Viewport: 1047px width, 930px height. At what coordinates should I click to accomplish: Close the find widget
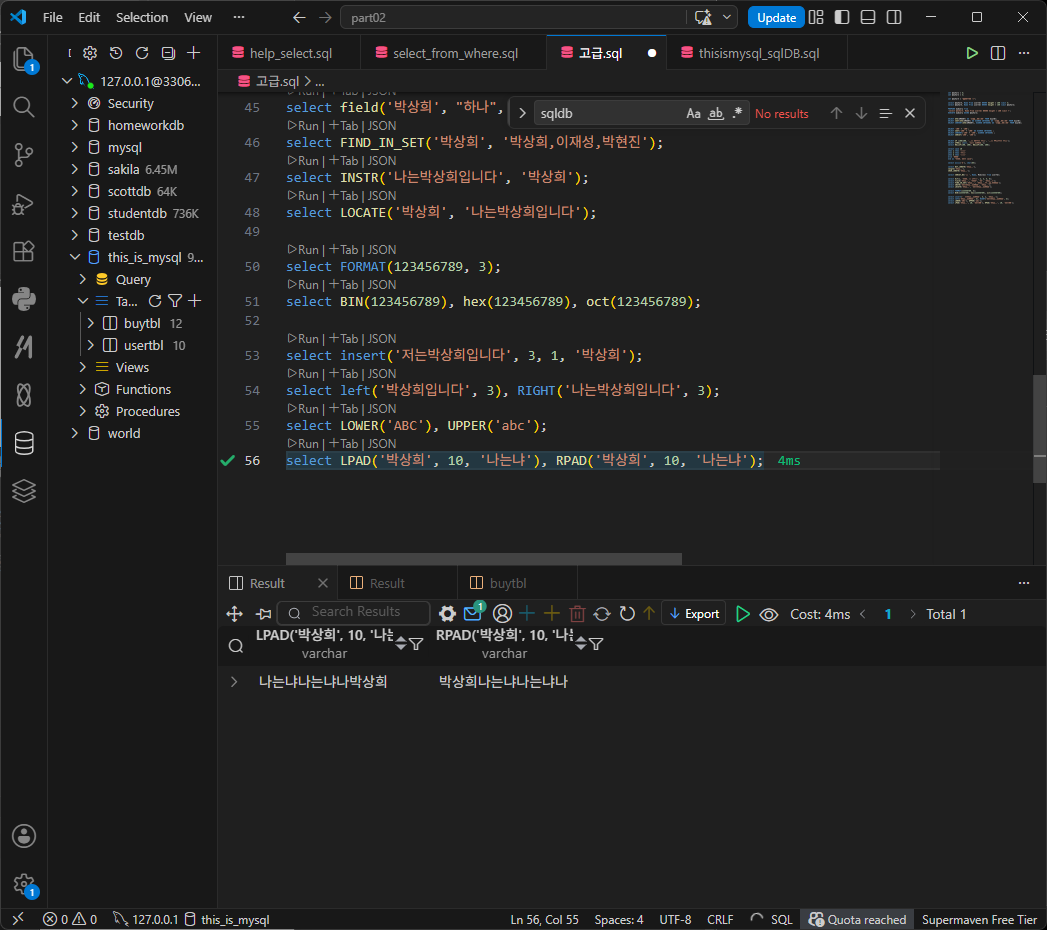909,113
